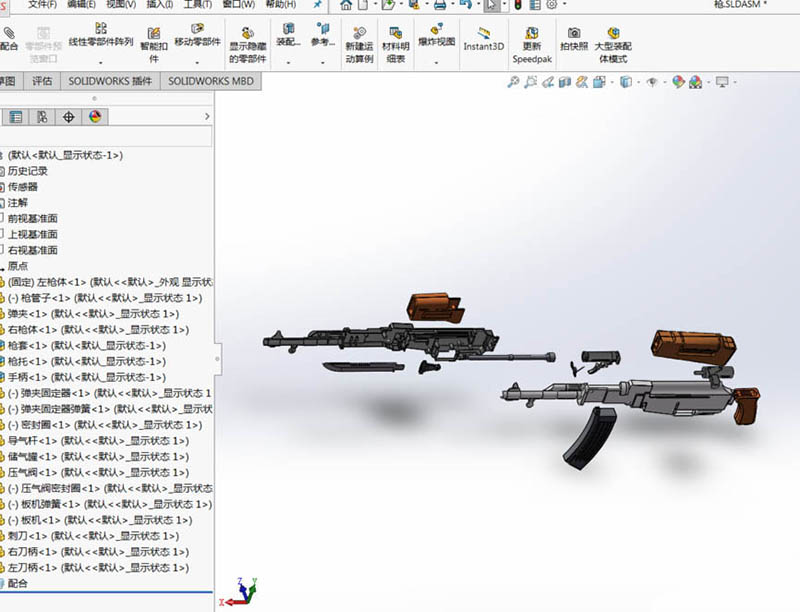800x612 pixels.
Task: Open the 文件(F) menu
Action: pos(43,4)
